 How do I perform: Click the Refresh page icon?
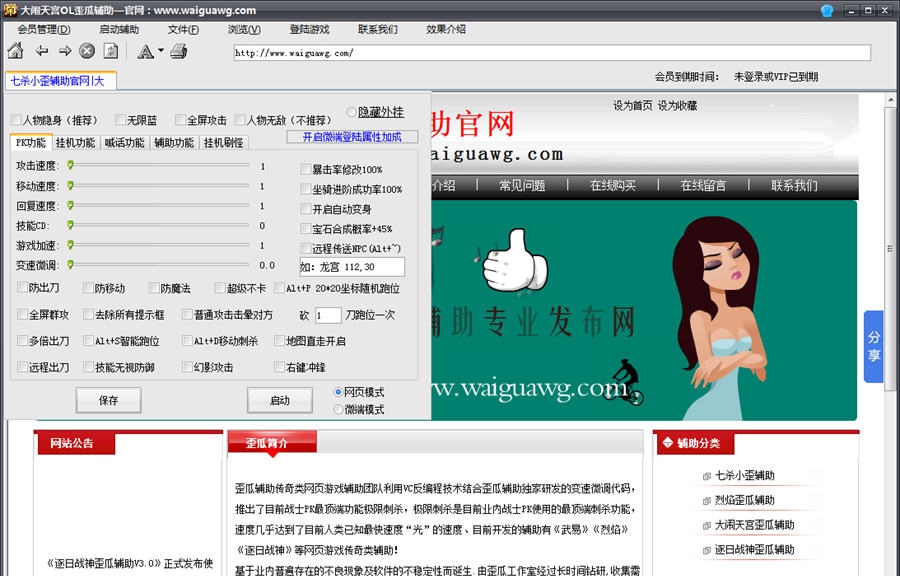coord(110,51)
